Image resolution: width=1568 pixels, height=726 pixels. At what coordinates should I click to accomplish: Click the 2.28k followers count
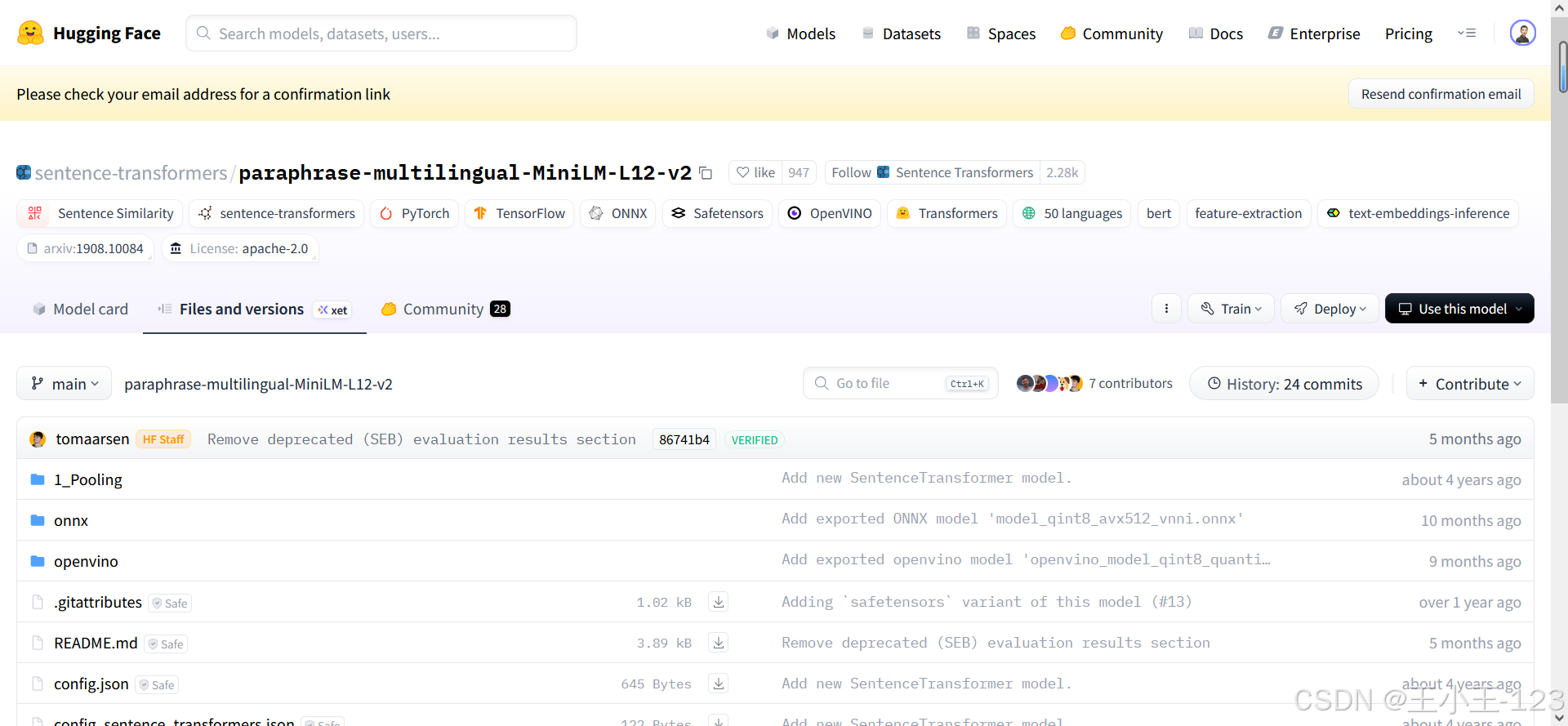tap(1062, 172)
